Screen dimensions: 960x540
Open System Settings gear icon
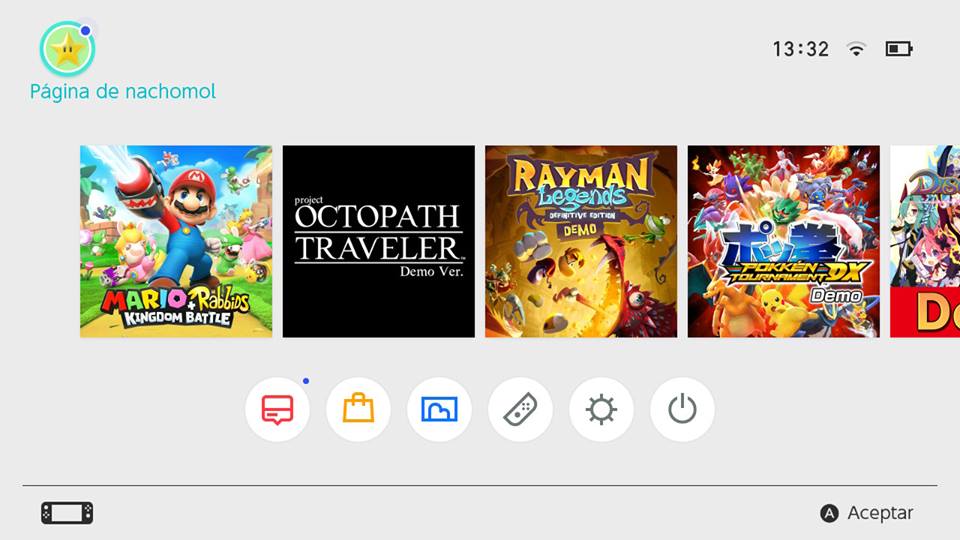click(601, 410)
